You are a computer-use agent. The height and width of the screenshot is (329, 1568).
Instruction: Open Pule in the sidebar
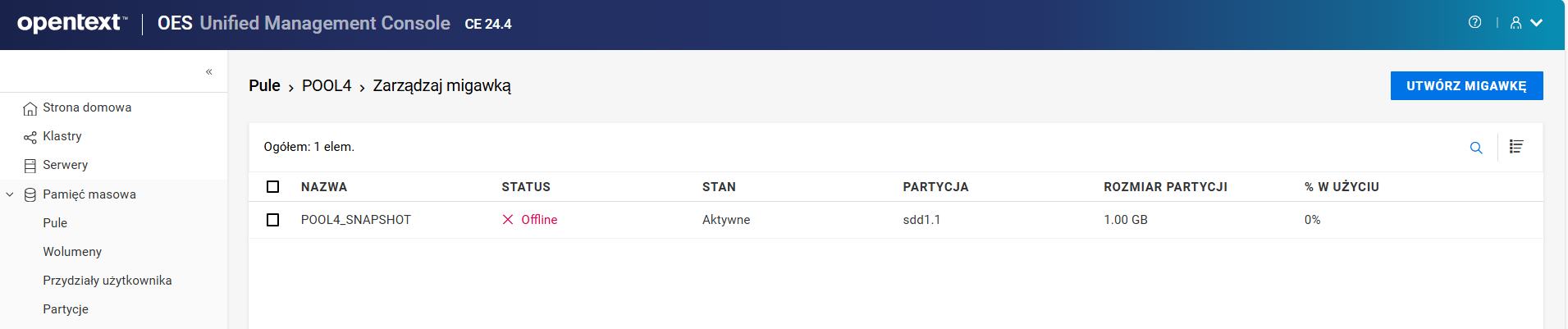pyautogui.click(x=55, y=223)
